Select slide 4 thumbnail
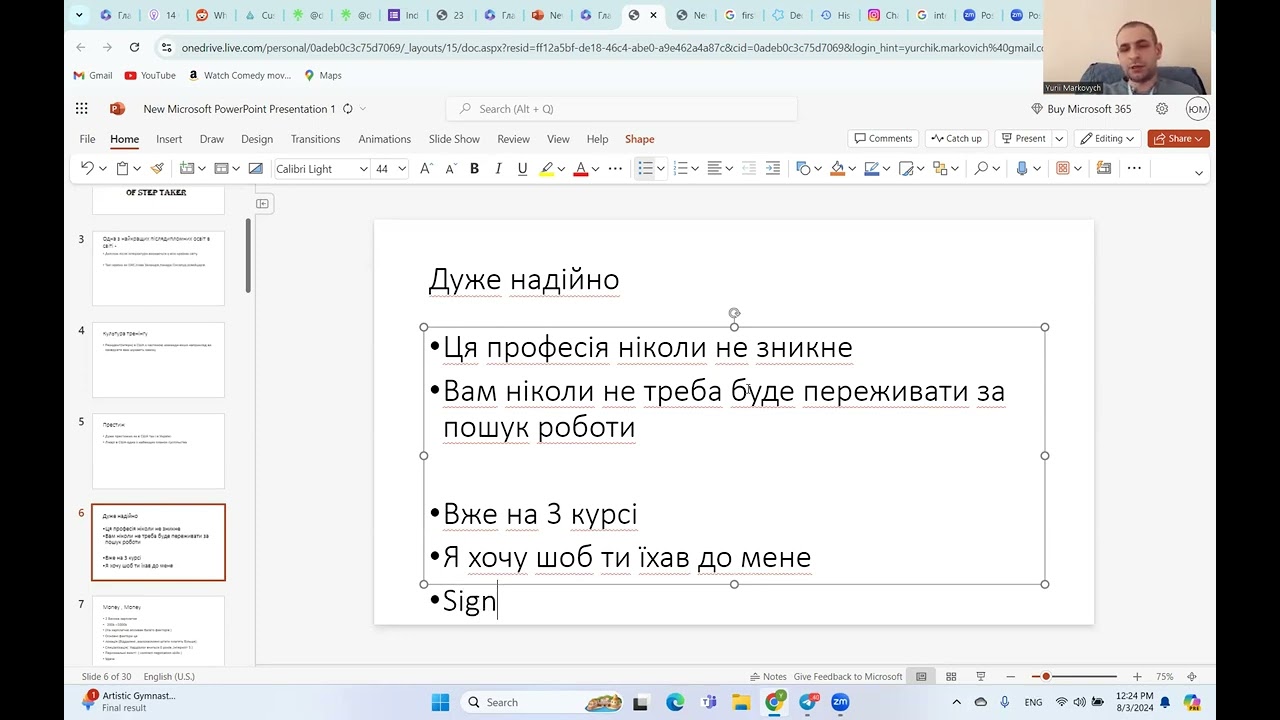The height and width of the screenshot is (720, 1280). [x=158, y=360]
